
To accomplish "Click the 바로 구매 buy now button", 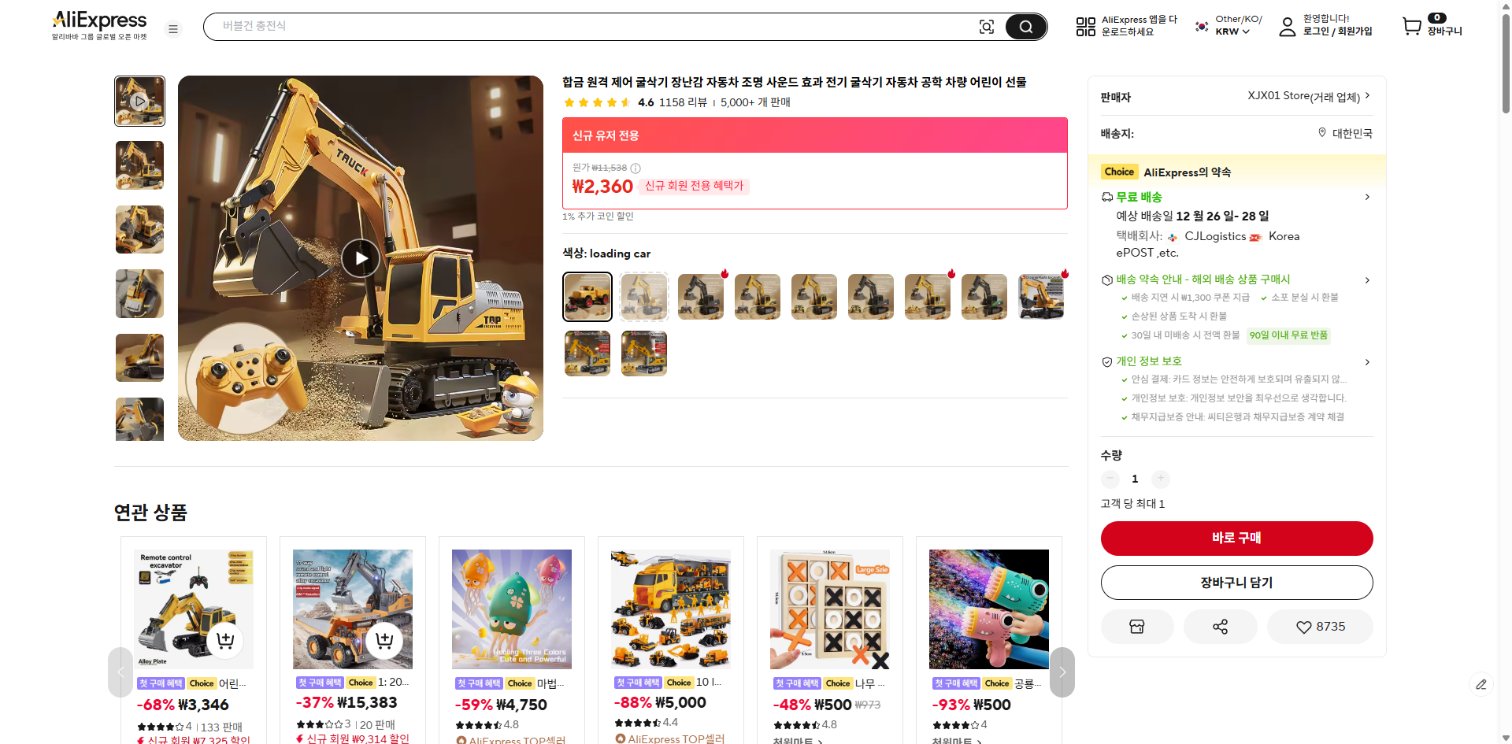I will pyautogui.click(x=1237, y=538).
